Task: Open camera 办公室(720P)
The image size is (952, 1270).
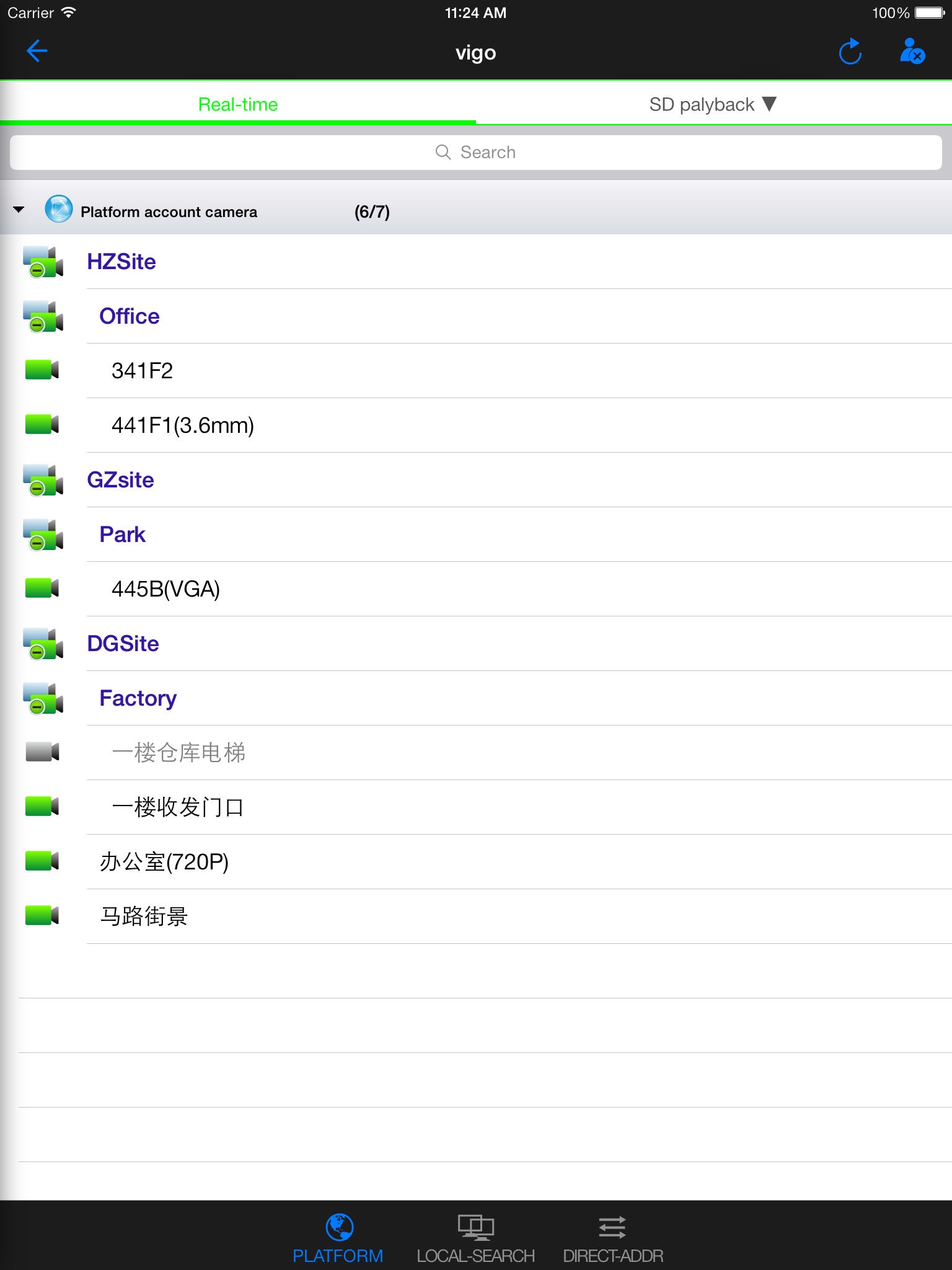Action: [x=476, y=862]
